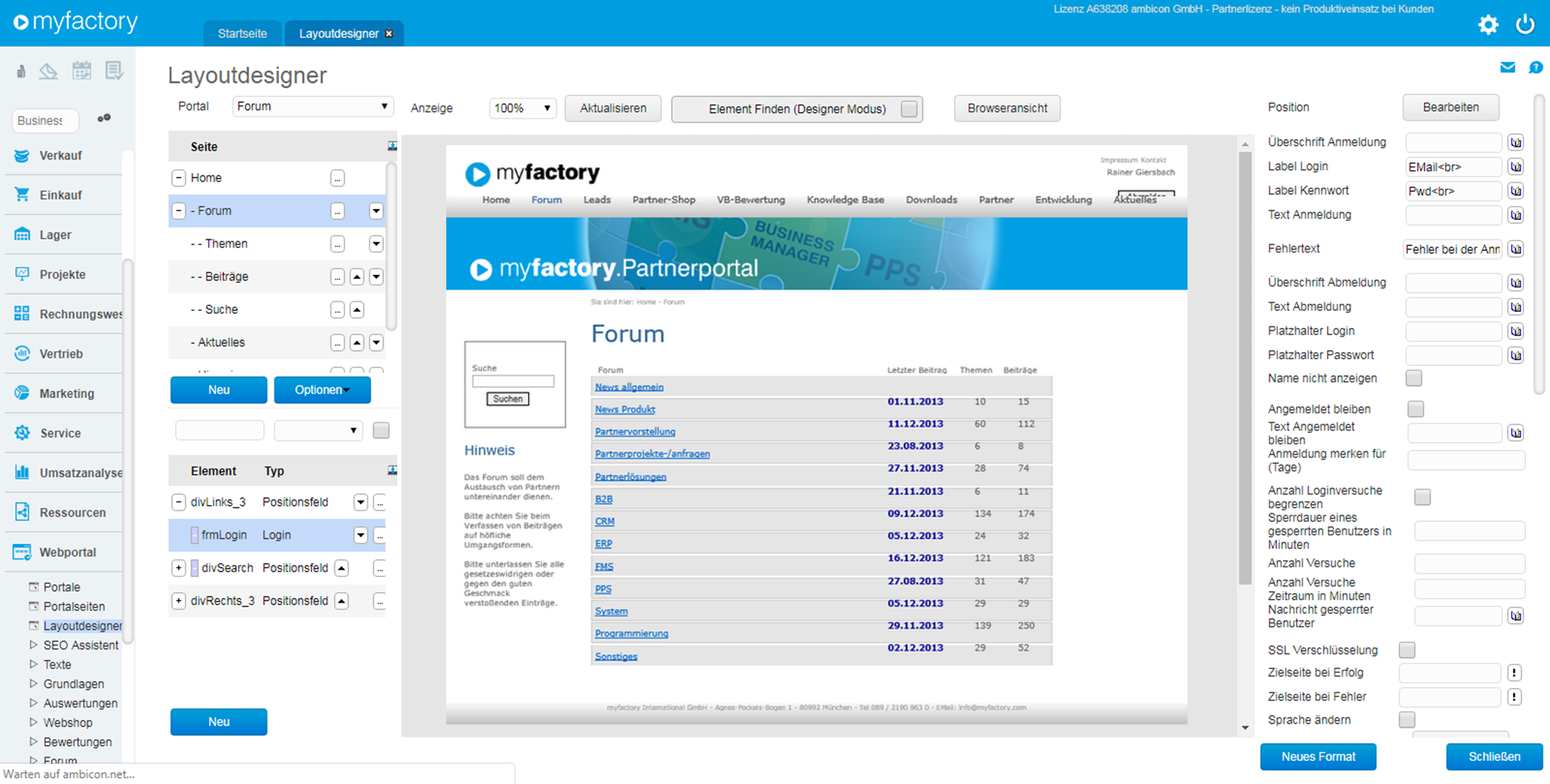Open the settings gear icon
This screenshot has width=1550, height=784.
1488,25
